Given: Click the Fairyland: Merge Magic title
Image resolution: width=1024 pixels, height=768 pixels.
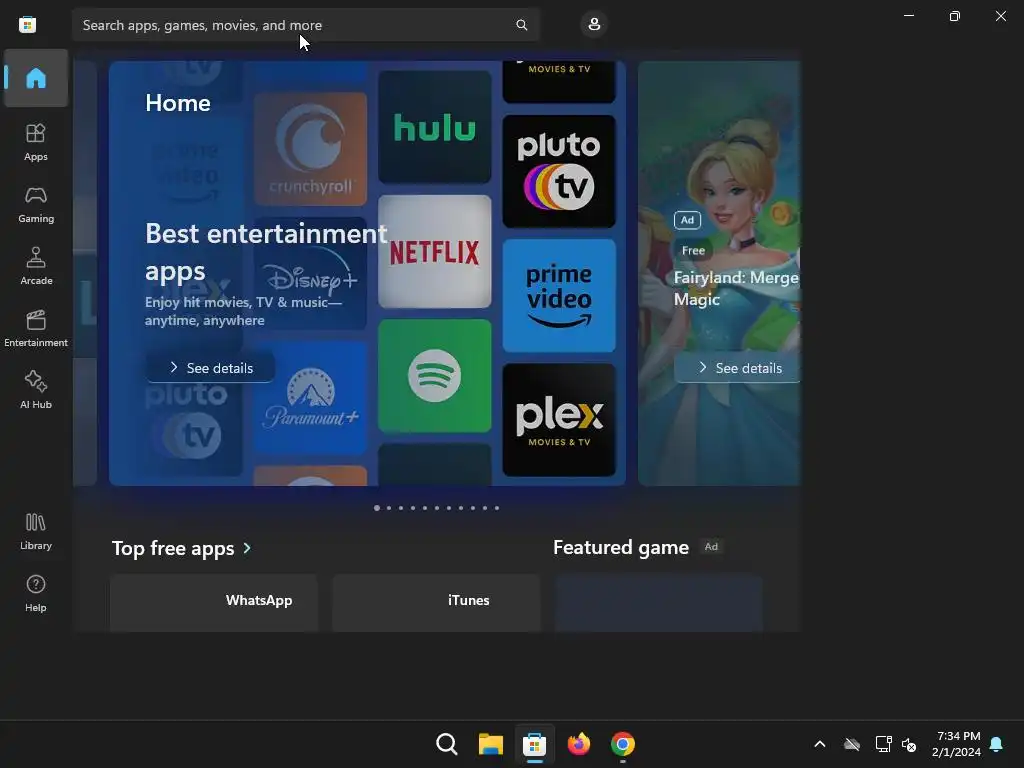Looking at the screenshot, I should point(736,288).
